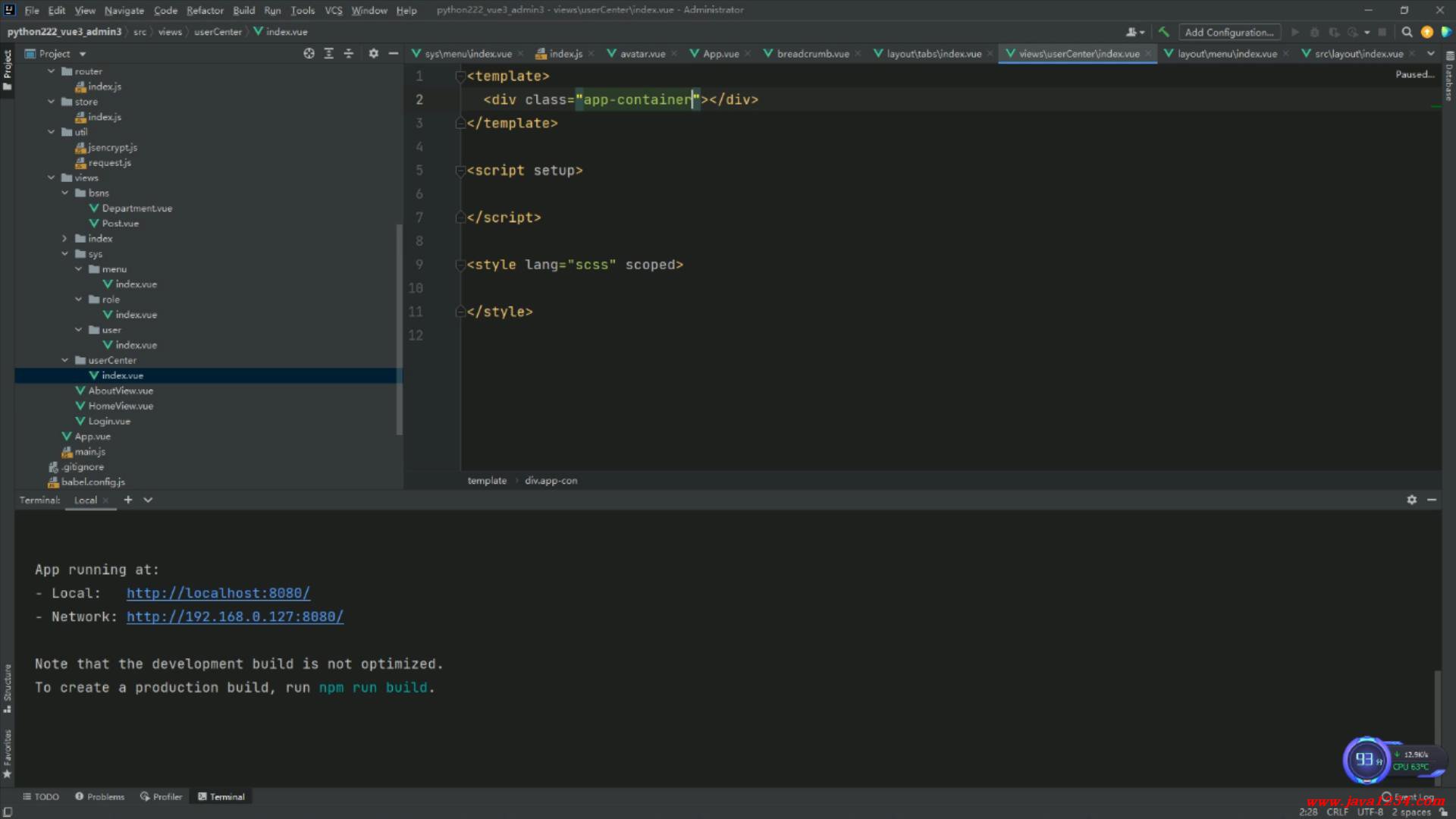Click the orange IDE update icon
The width and height of the screenshot is (1456, 819).
[1426, 32]
